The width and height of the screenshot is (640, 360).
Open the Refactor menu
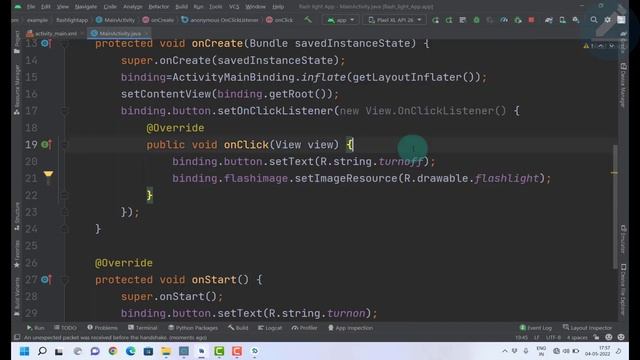158,7
